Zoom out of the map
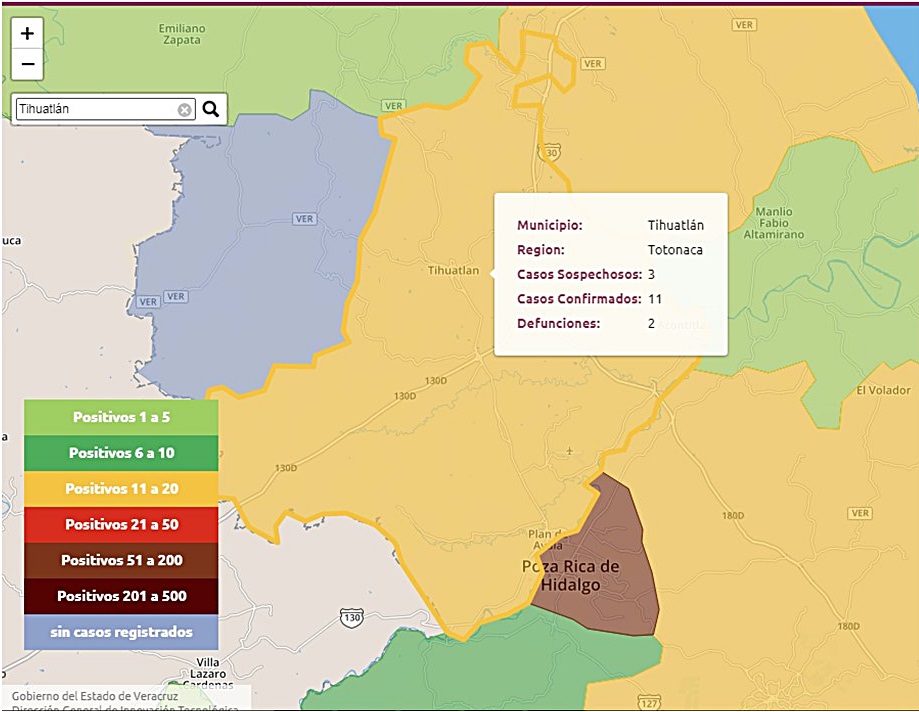 (x=27, y=64)
